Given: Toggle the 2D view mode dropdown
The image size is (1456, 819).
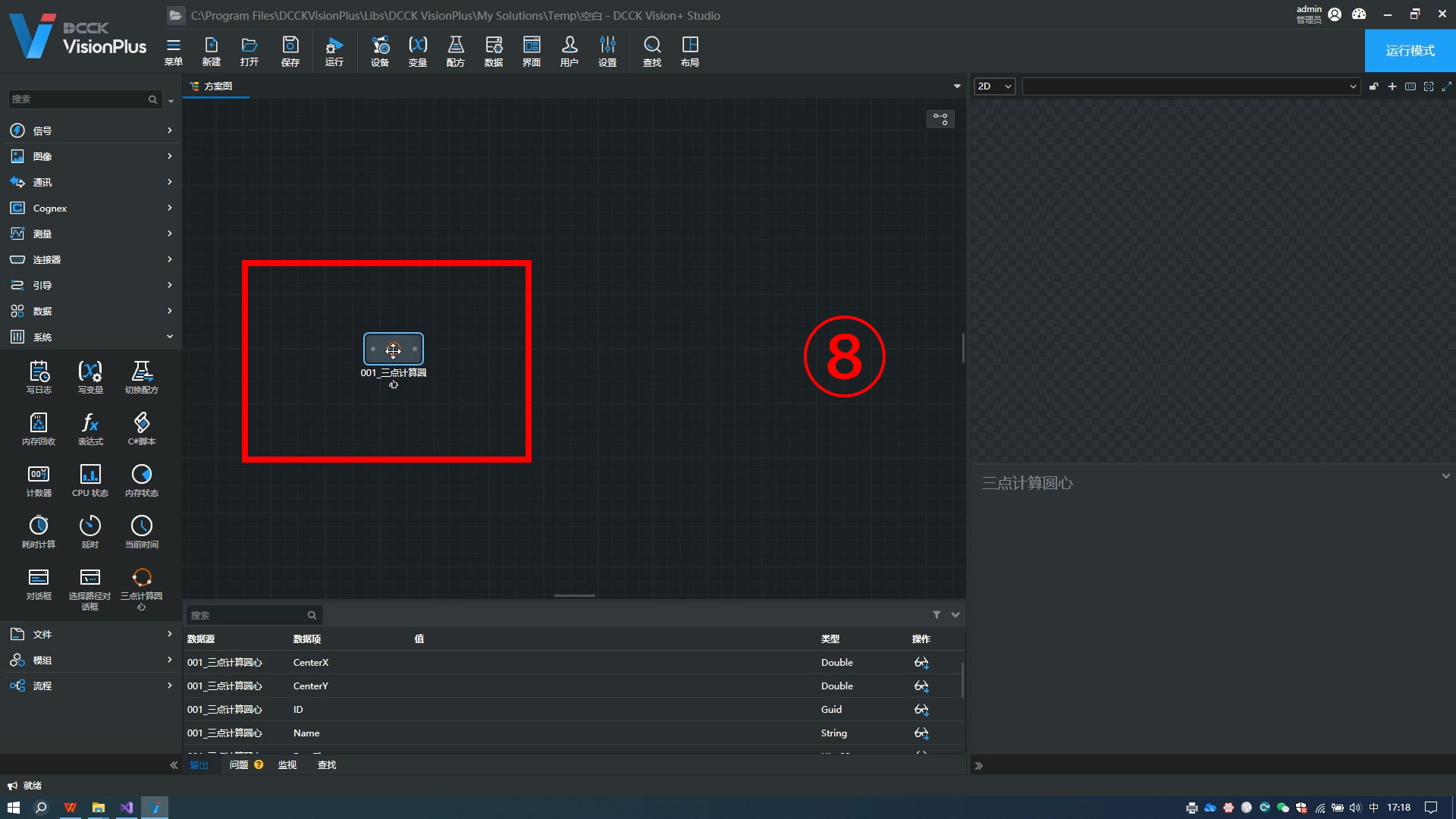Looking at the screenshot, I should click(995, 86).
